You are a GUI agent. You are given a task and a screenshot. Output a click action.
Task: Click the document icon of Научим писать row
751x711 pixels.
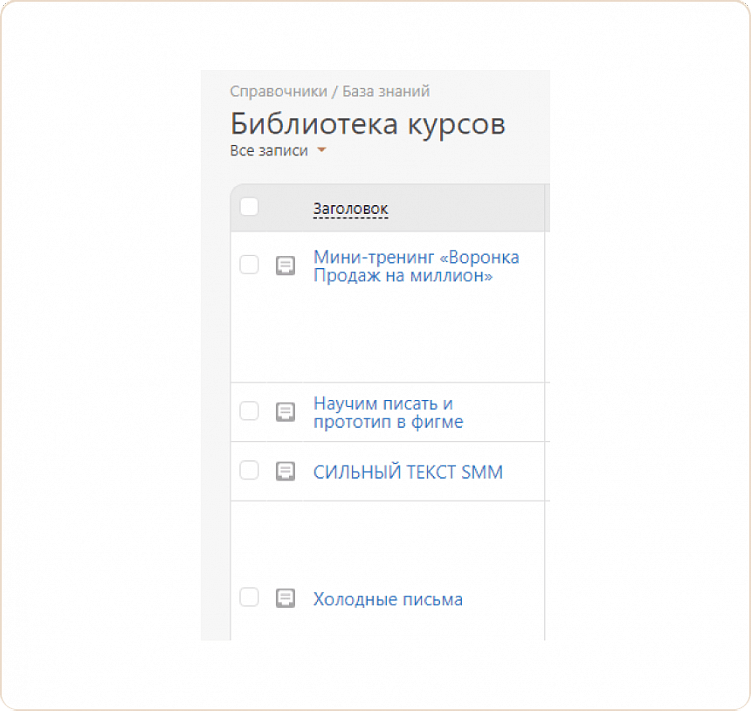285,412
